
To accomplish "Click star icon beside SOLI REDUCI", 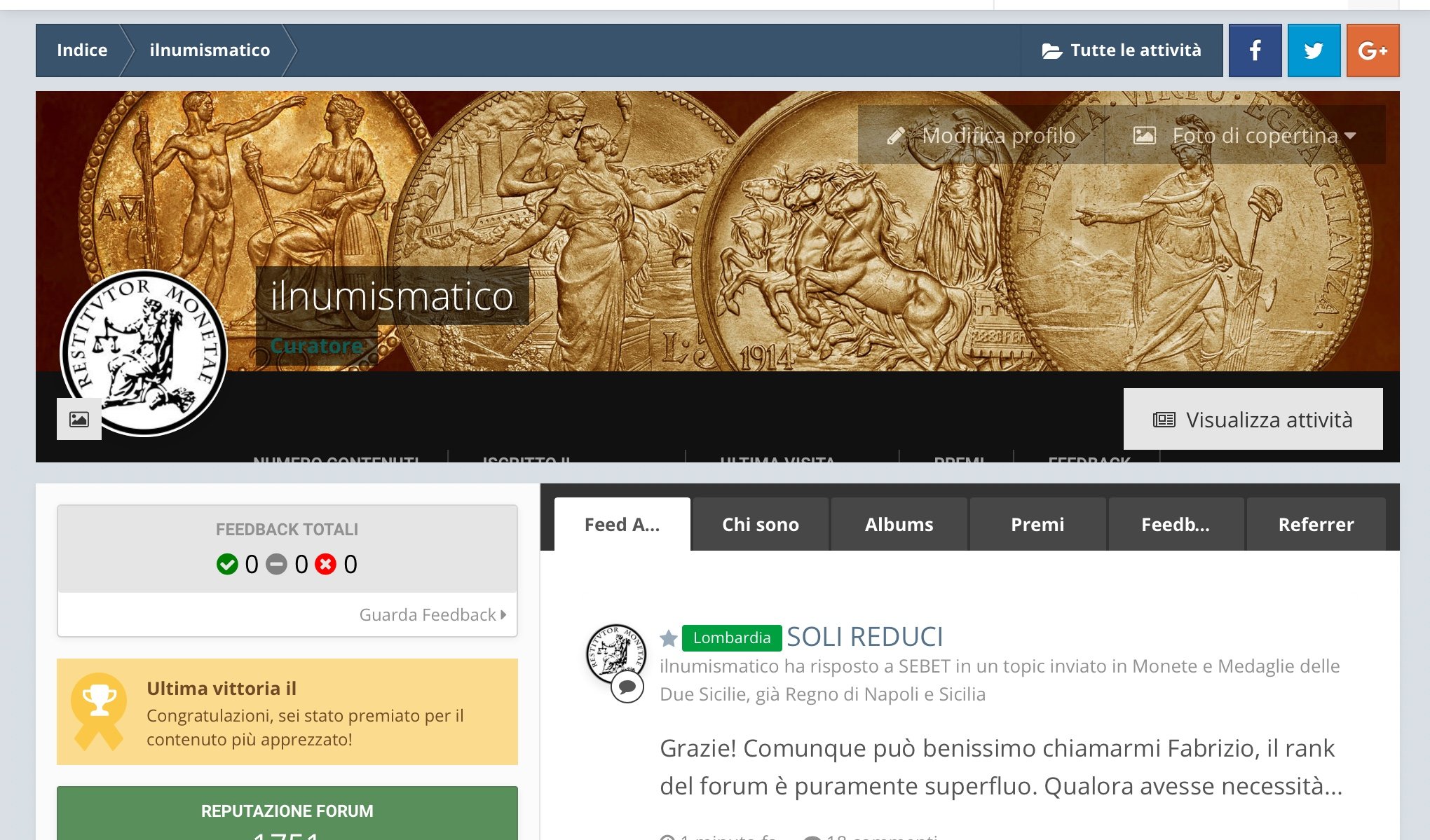I will click(669, 638).
